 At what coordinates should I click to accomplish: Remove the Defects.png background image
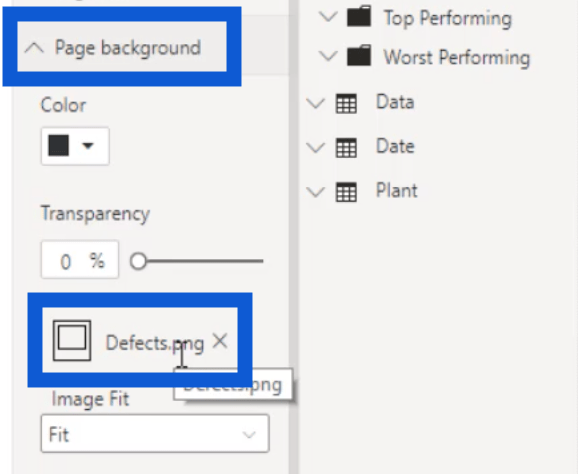220,341
